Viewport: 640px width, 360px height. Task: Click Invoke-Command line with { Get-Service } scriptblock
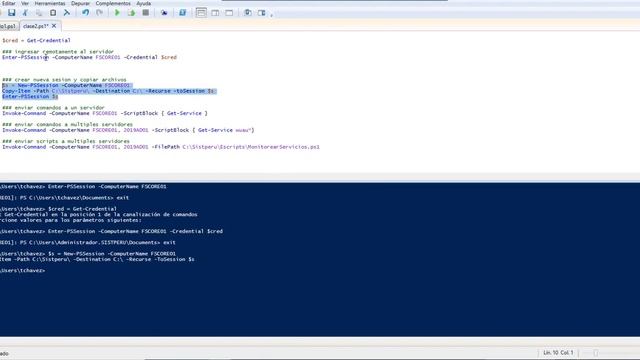105,113
